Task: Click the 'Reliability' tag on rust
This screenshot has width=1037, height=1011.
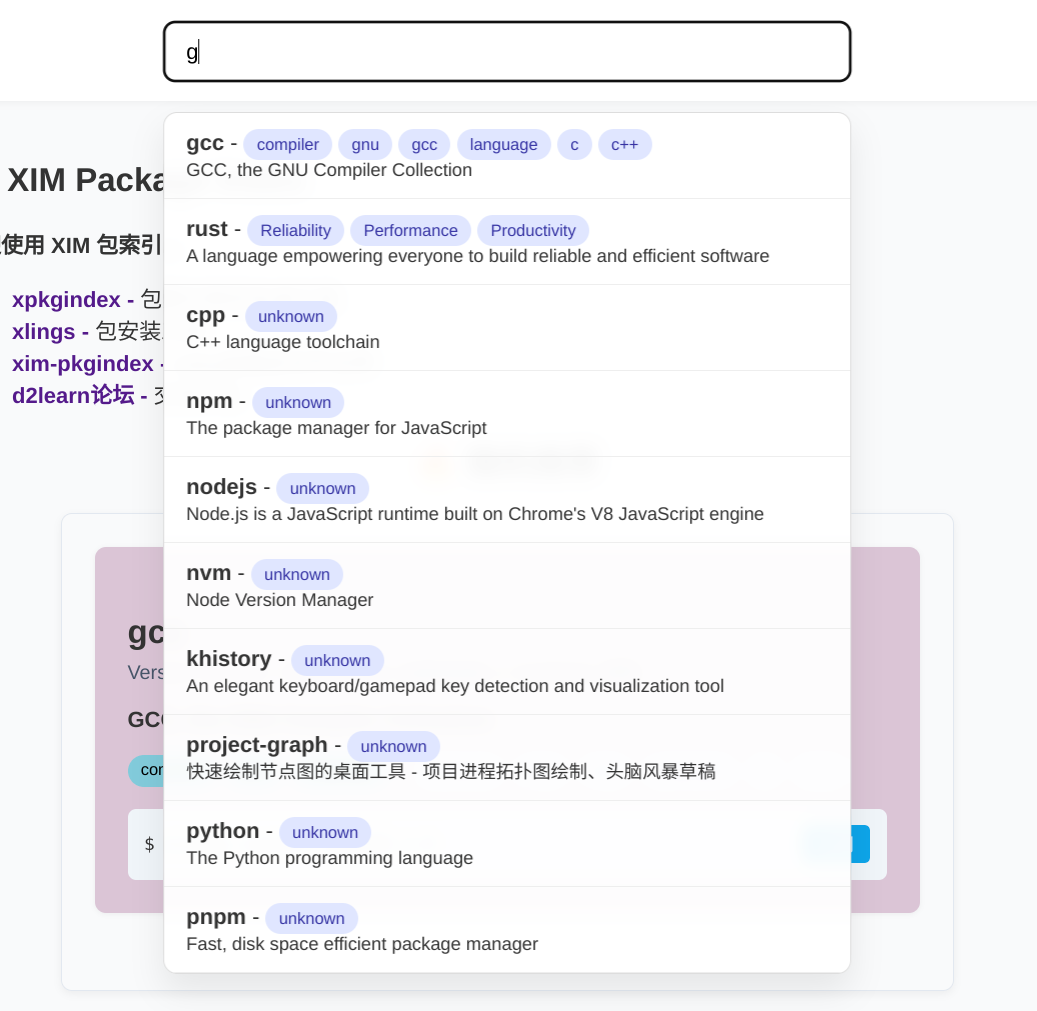Action: coord(296,230)
